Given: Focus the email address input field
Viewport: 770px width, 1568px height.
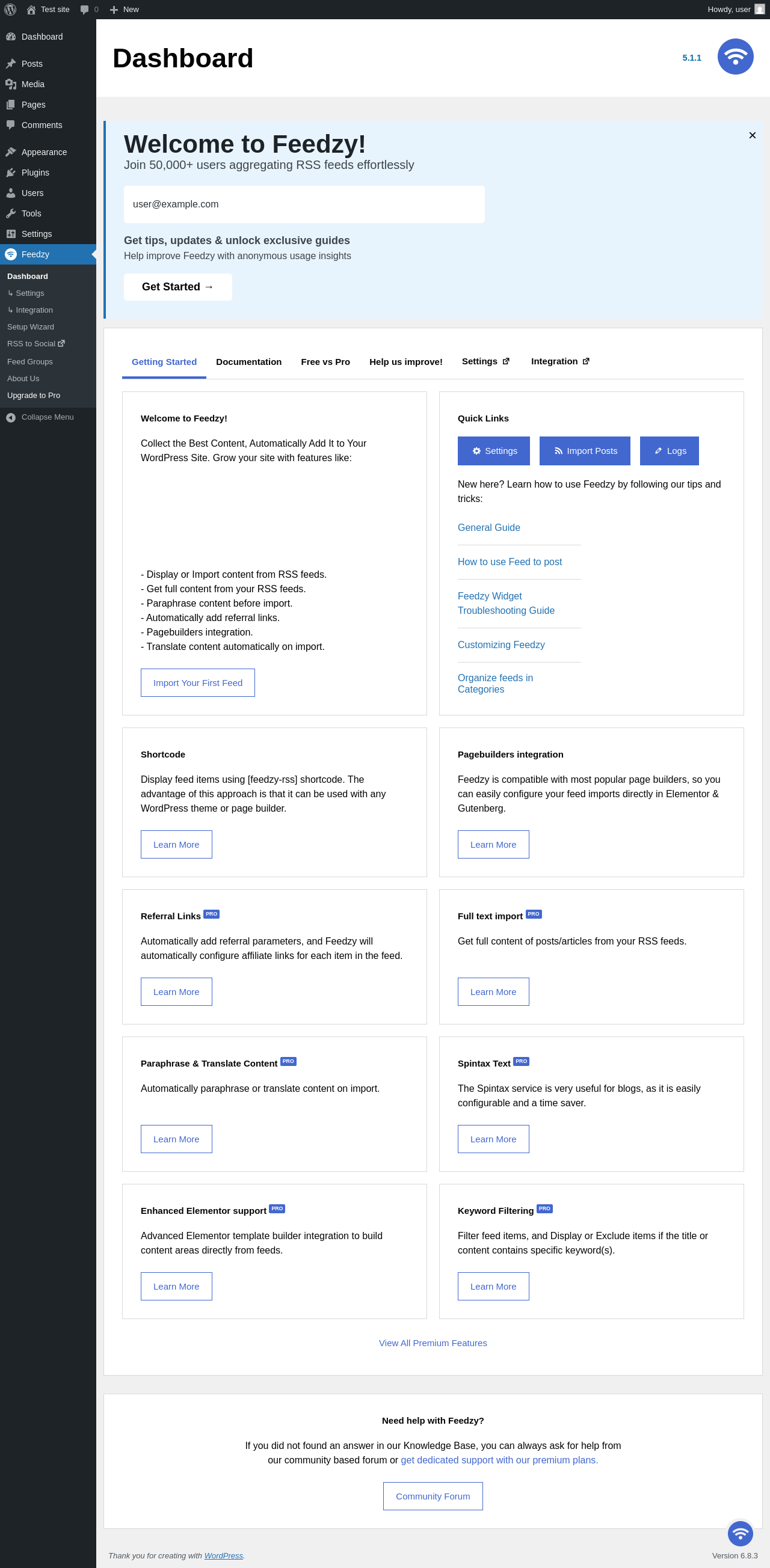Looking at the screenshot, I should pyautogui.click(x=304, y=204).
